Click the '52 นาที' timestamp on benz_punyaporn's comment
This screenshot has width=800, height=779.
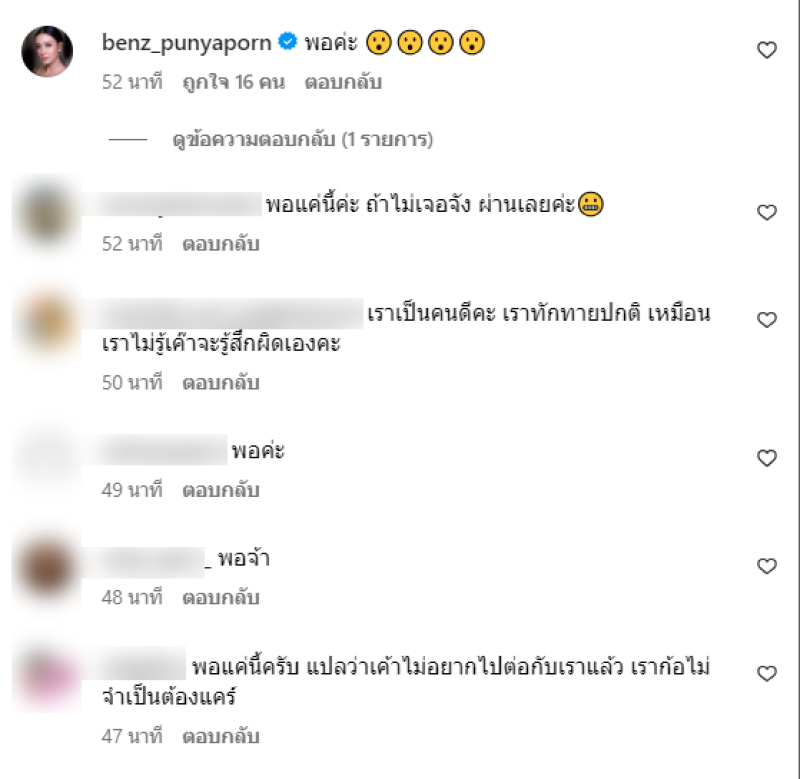click(x=132, y=82)
